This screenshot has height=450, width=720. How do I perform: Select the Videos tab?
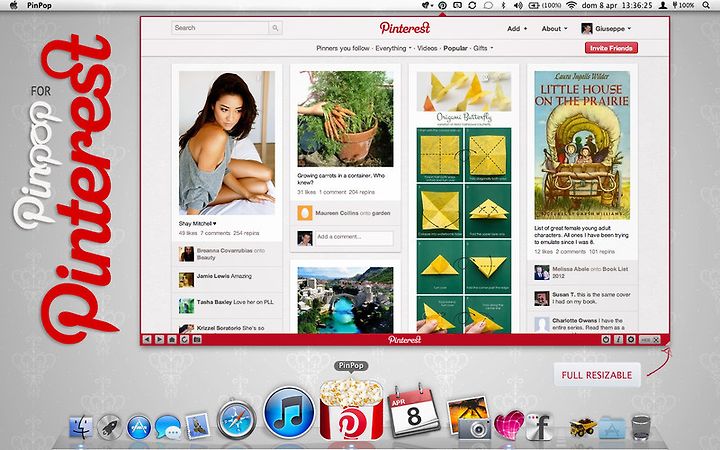[x=427, y=48]
